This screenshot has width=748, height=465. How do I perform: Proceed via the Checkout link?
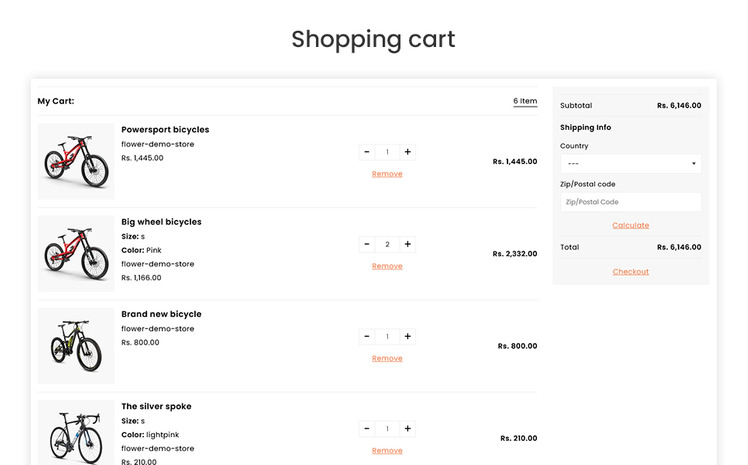pyautogui.click(x=631, y=271)
